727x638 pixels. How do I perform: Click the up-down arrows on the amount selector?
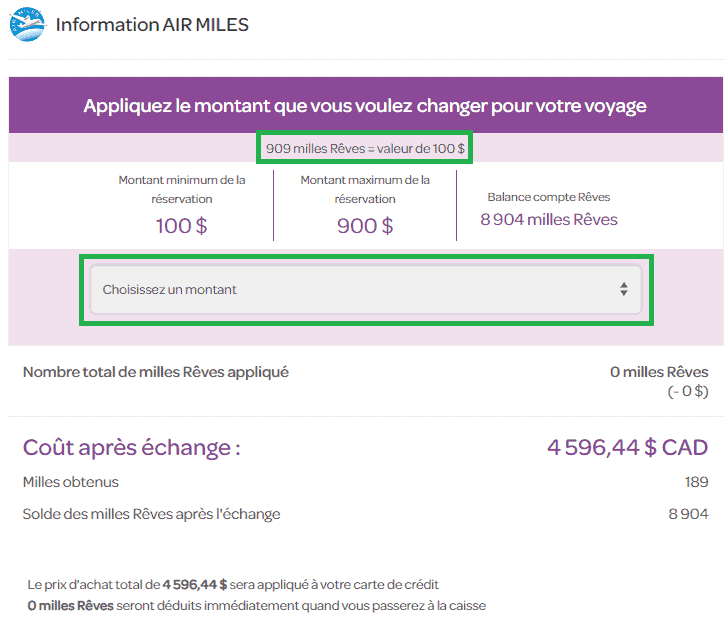click(623, 290)
